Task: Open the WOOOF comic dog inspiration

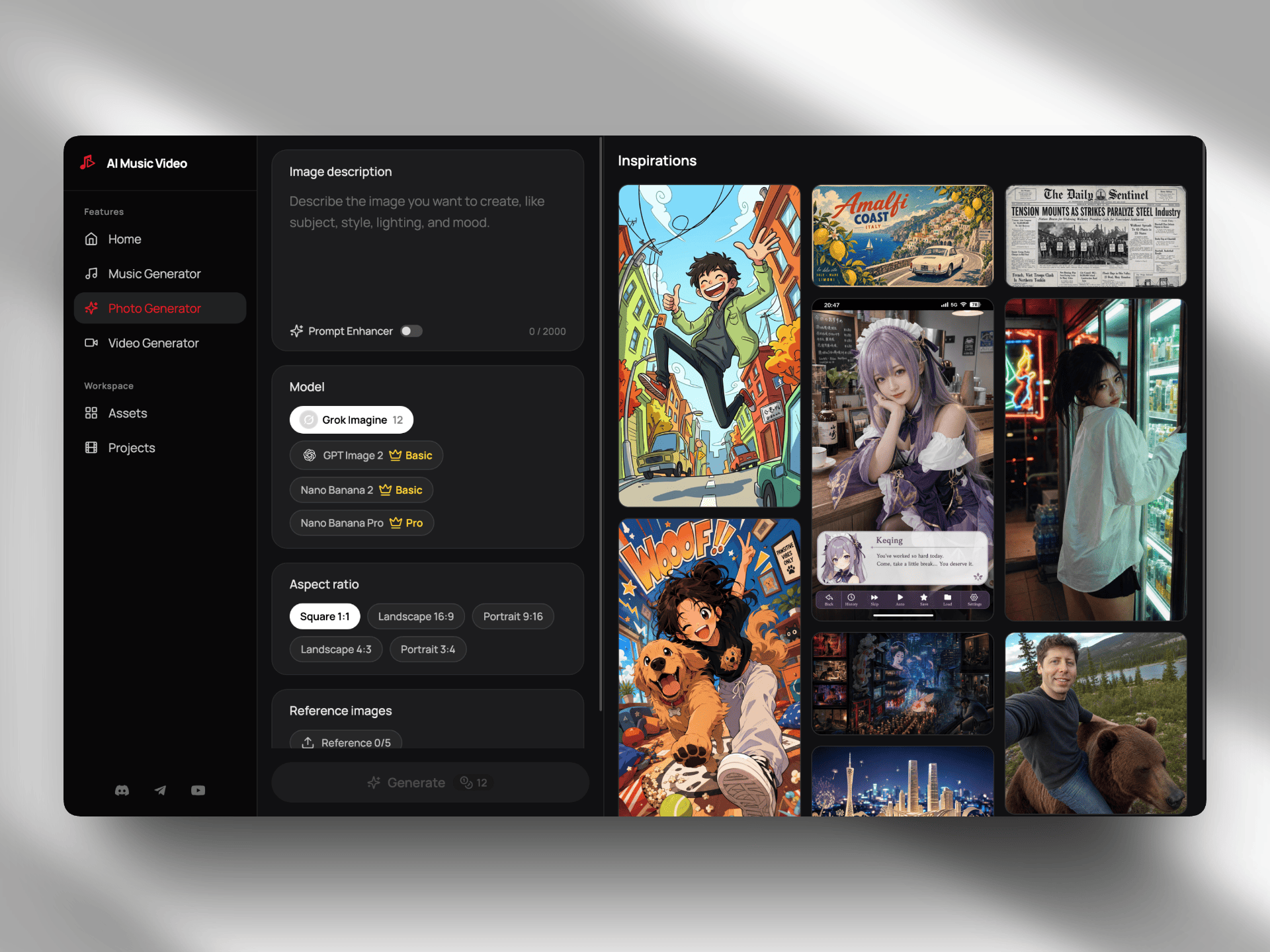Action: (709, 667)
